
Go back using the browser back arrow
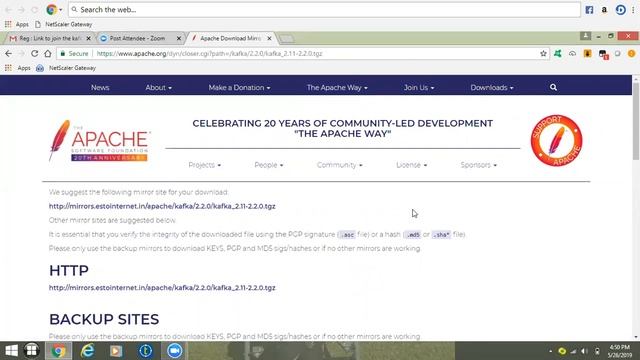(9, 53)
